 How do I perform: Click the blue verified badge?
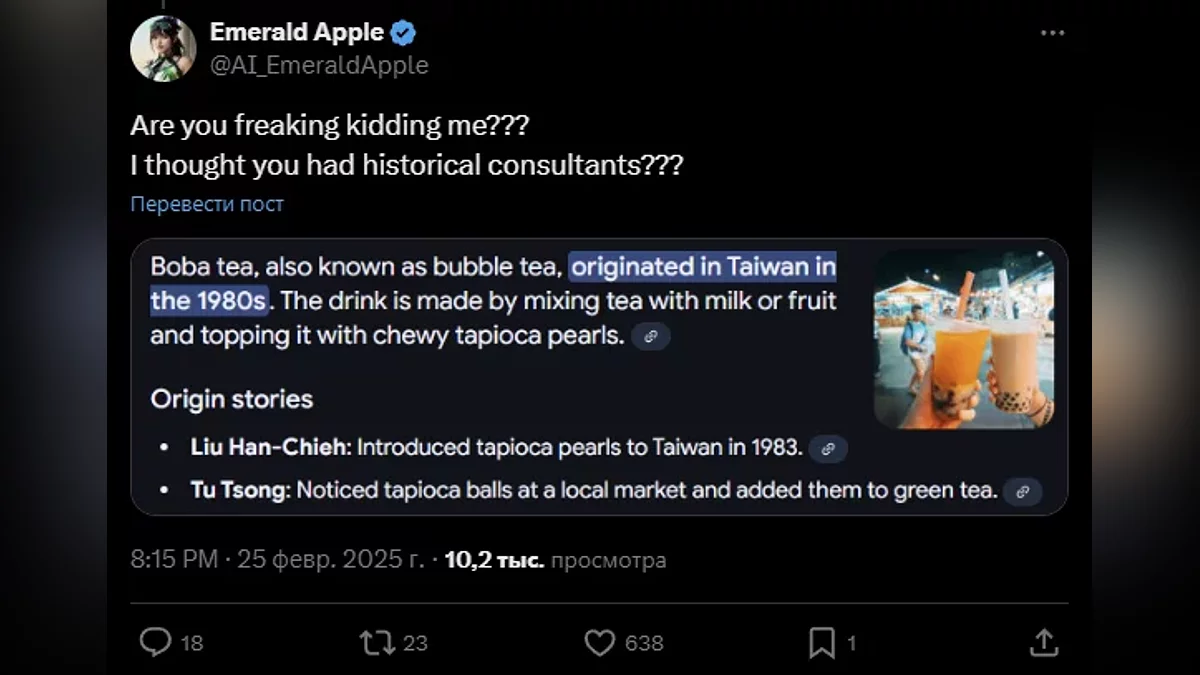[x=403, y=33]
